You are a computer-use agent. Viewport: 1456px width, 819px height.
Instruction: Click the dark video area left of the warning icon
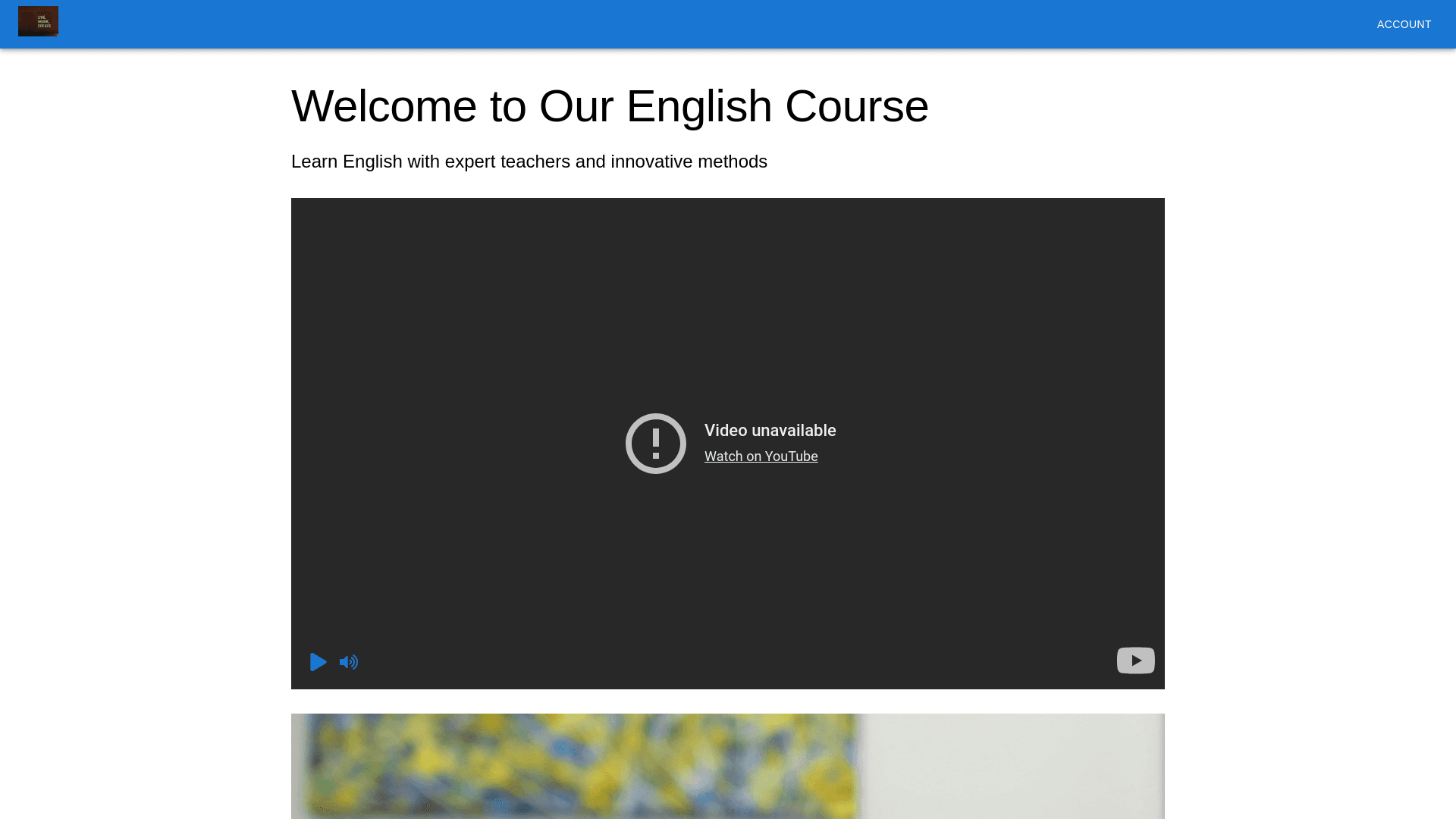[x=455, y=444]
